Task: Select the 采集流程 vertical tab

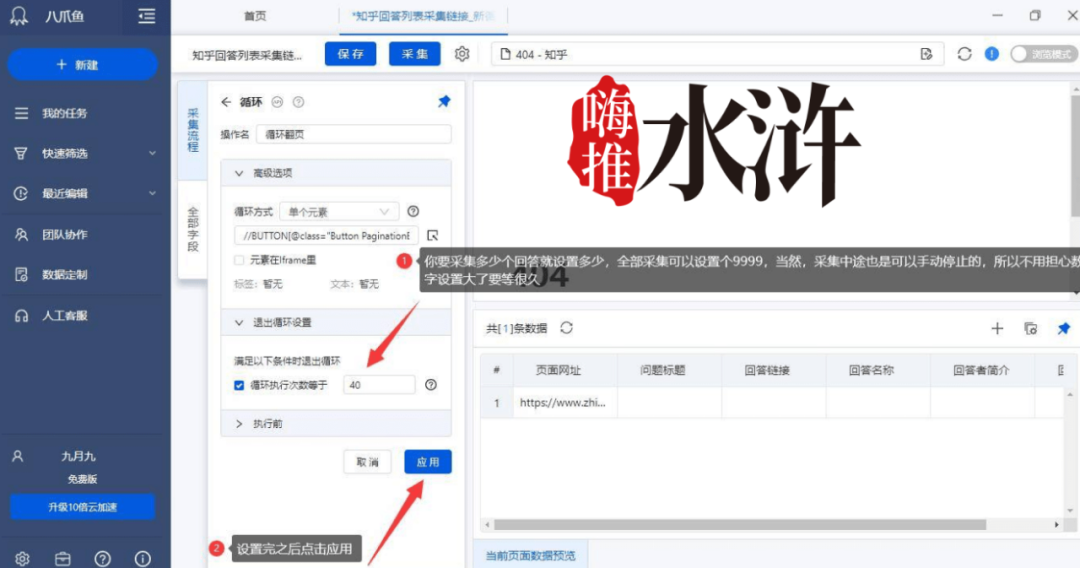Action: [x=193, y=130]
